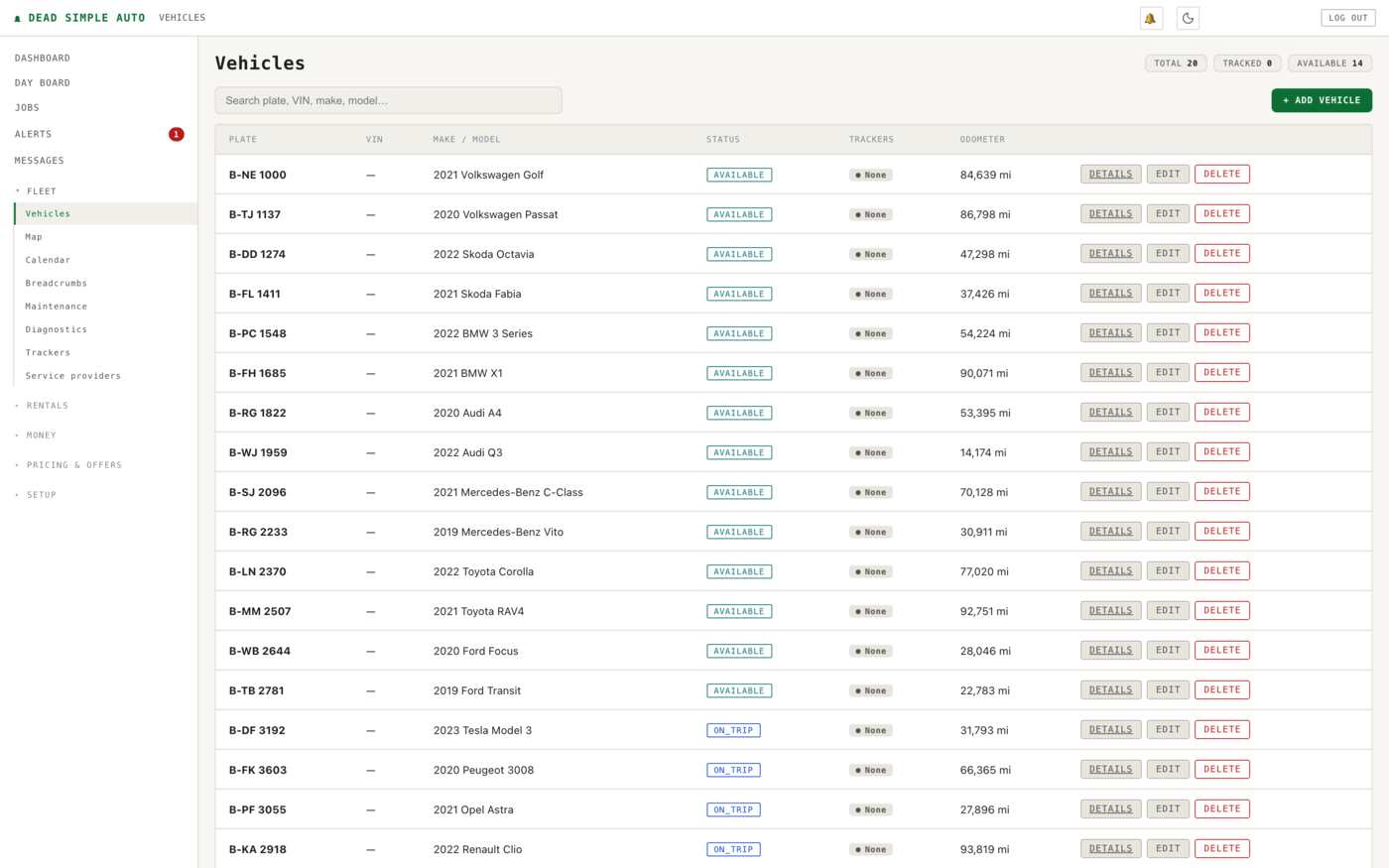This screenshot has height=868, width=1389.
Task: Click the MAKE / MODEL column header
Action: [466, 140]
